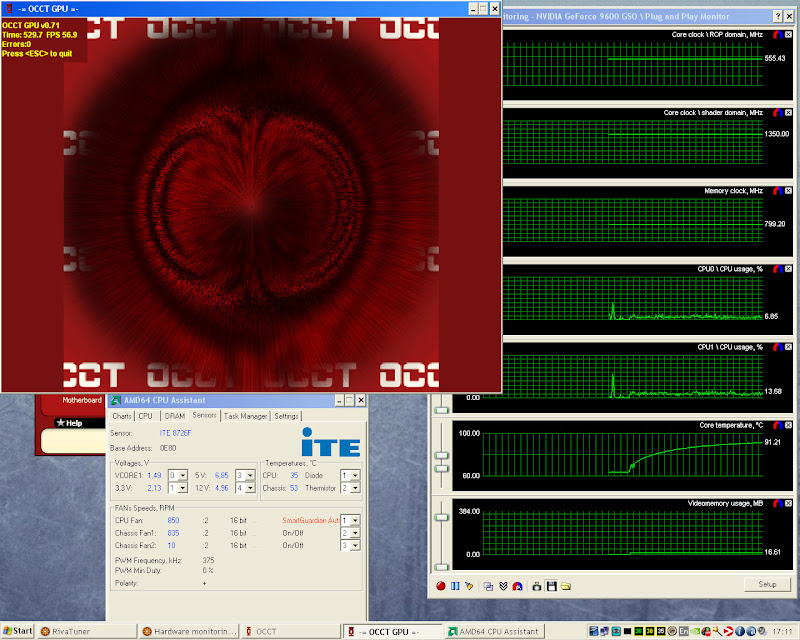Open the Task Manager tab

(245, 416)
